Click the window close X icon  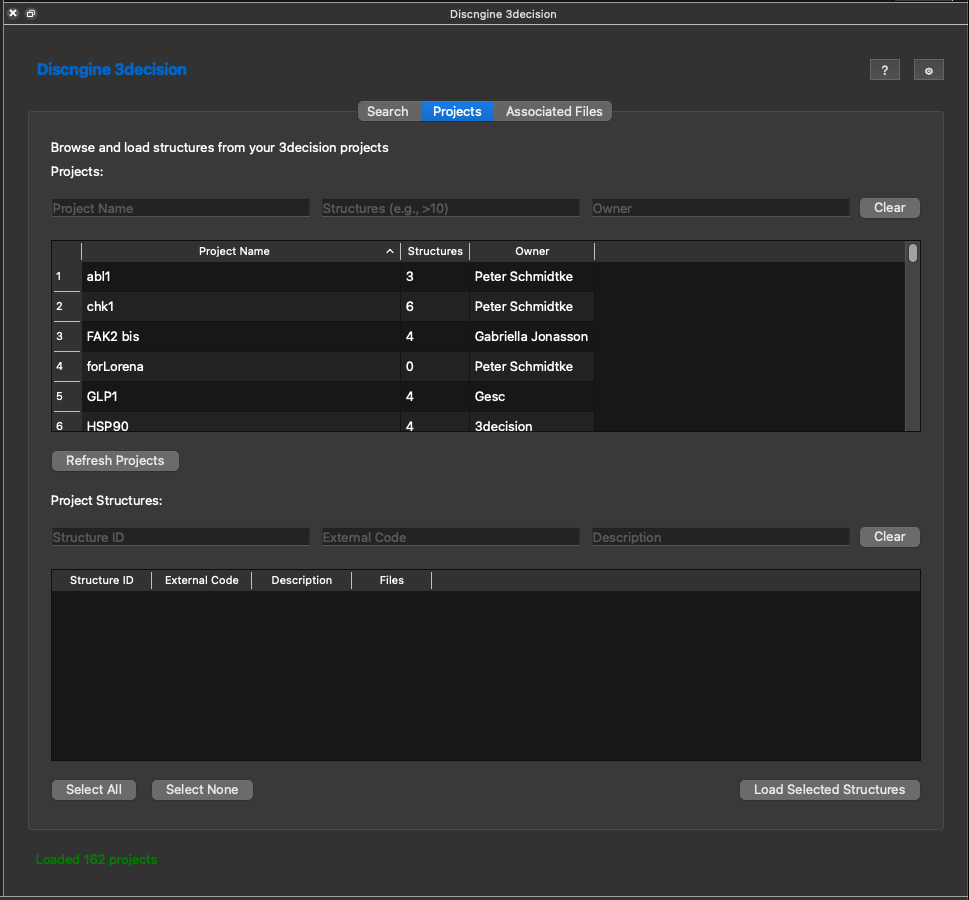pos(13,13)
